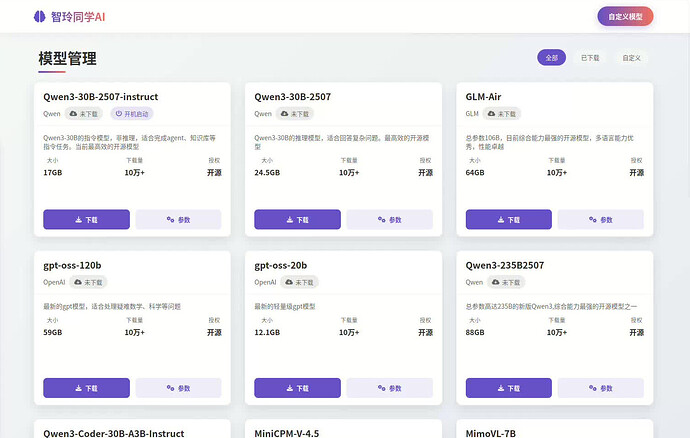Select the GLM-Air card title
This screenshot has width=690, height=438.
[483, 96]
